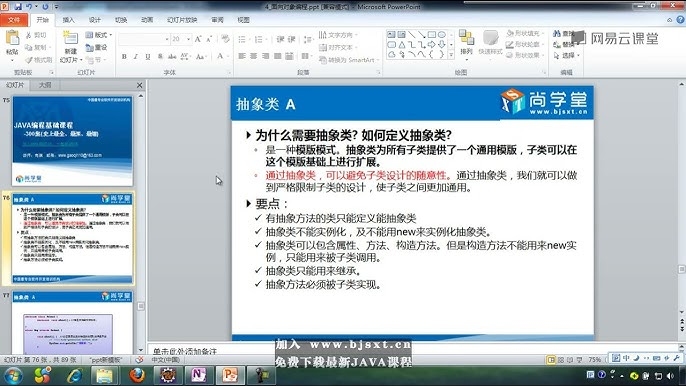Toggle Bold formatting
This screenshot has height=386, width=686.
[124, 56]
